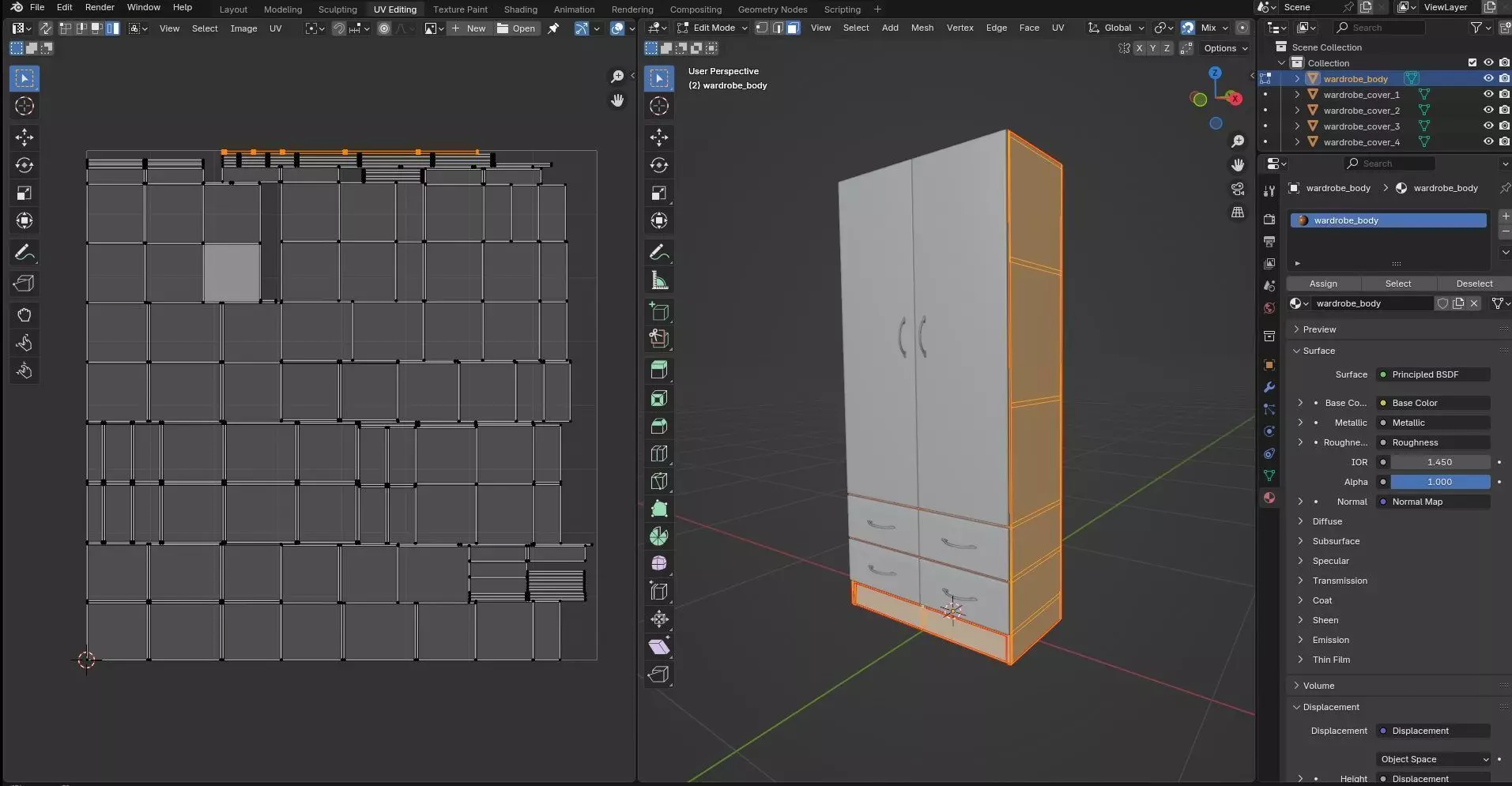Screen dimensions: 1512x786
Task: Click the New image button
Action: (x=469, y=28)
